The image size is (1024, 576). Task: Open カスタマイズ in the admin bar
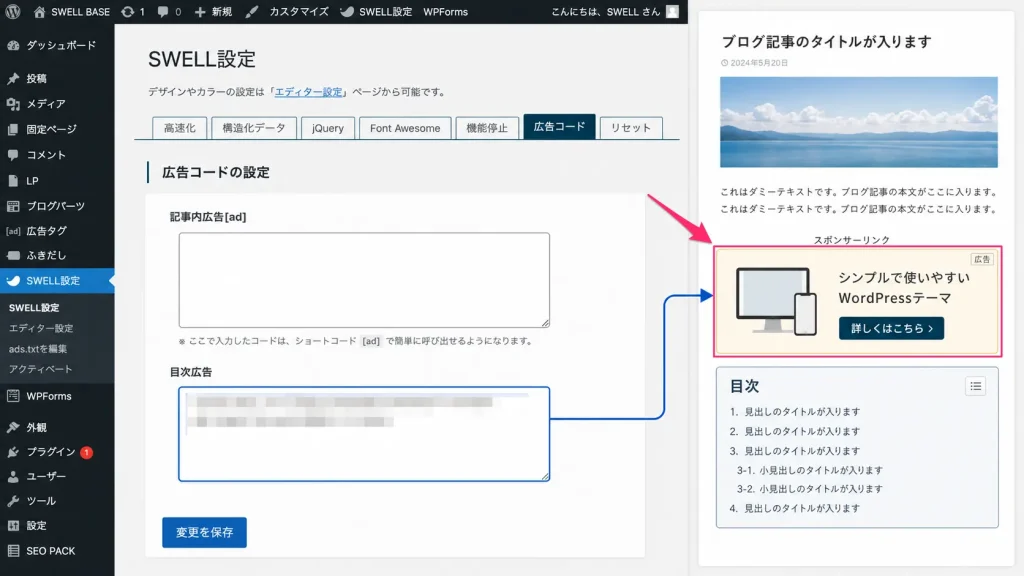pos(287,12)
